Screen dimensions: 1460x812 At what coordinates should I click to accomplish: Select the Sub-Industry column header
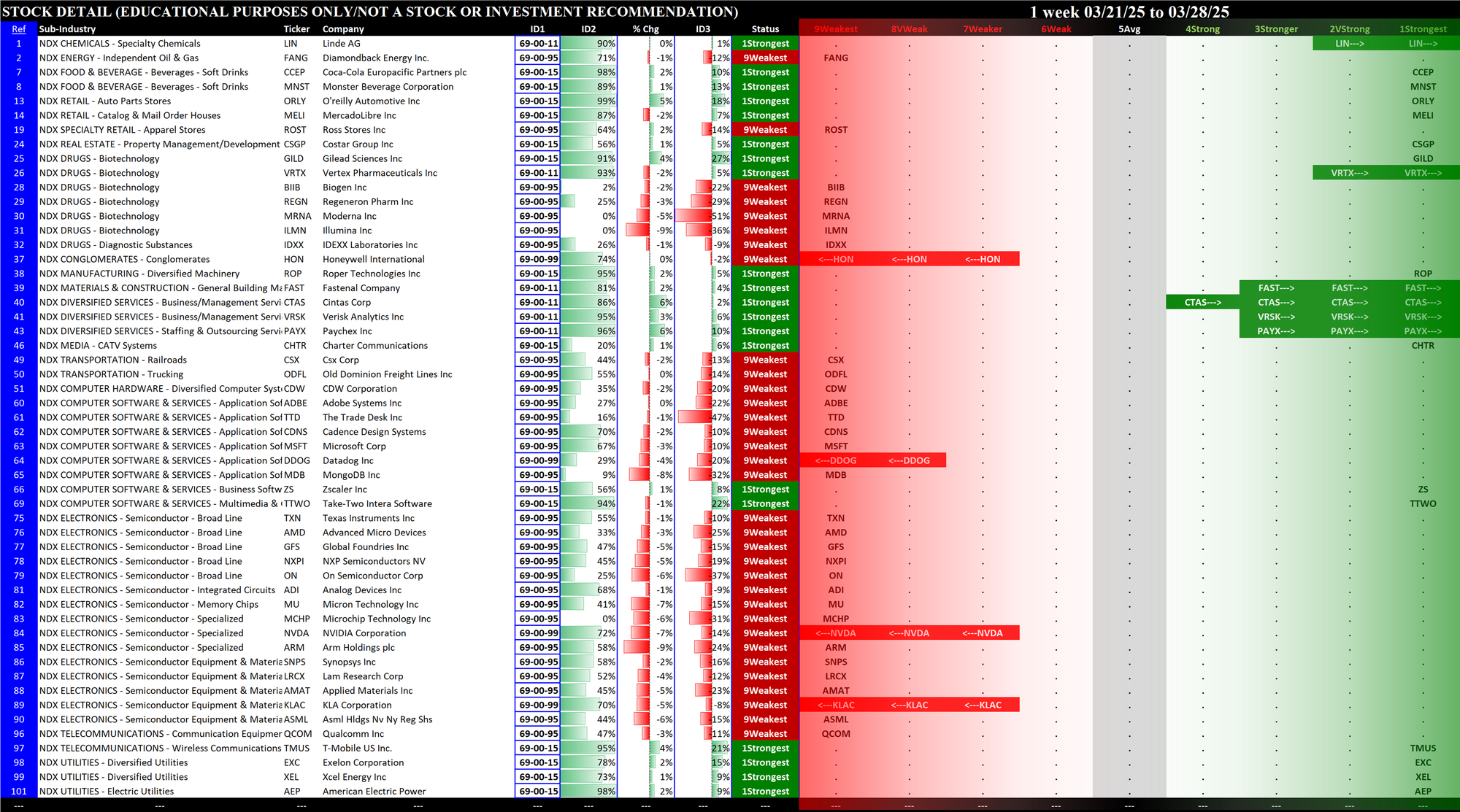(67, 29)
